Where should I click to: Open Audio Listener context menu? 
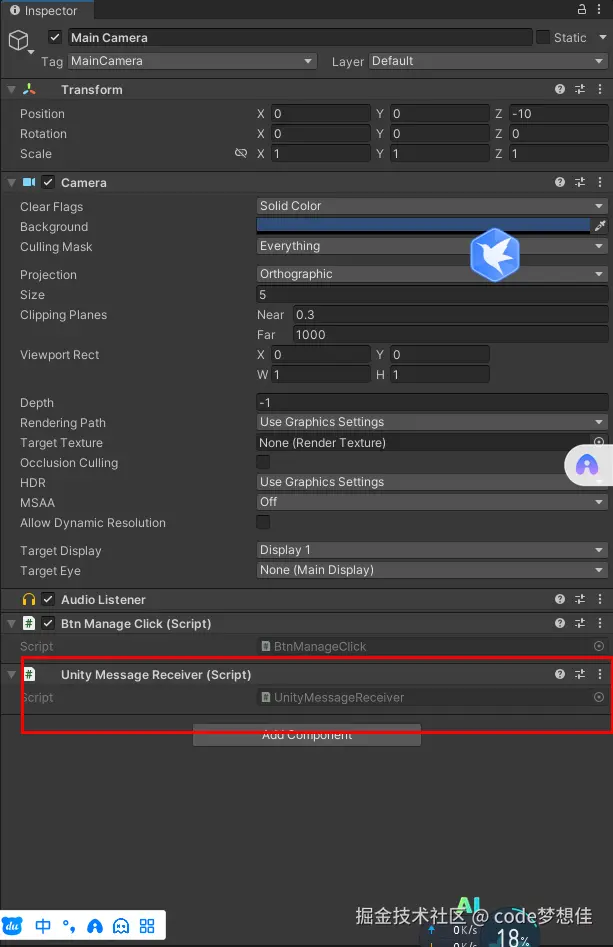[600, 599]
